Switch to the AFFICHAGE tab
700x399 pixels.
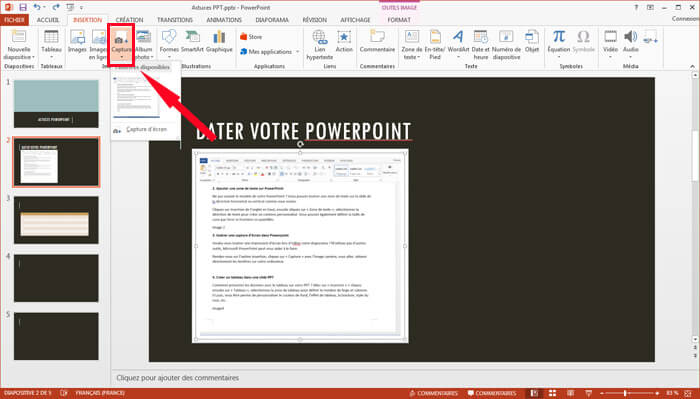pyautogui.click(x=356, y=20)
